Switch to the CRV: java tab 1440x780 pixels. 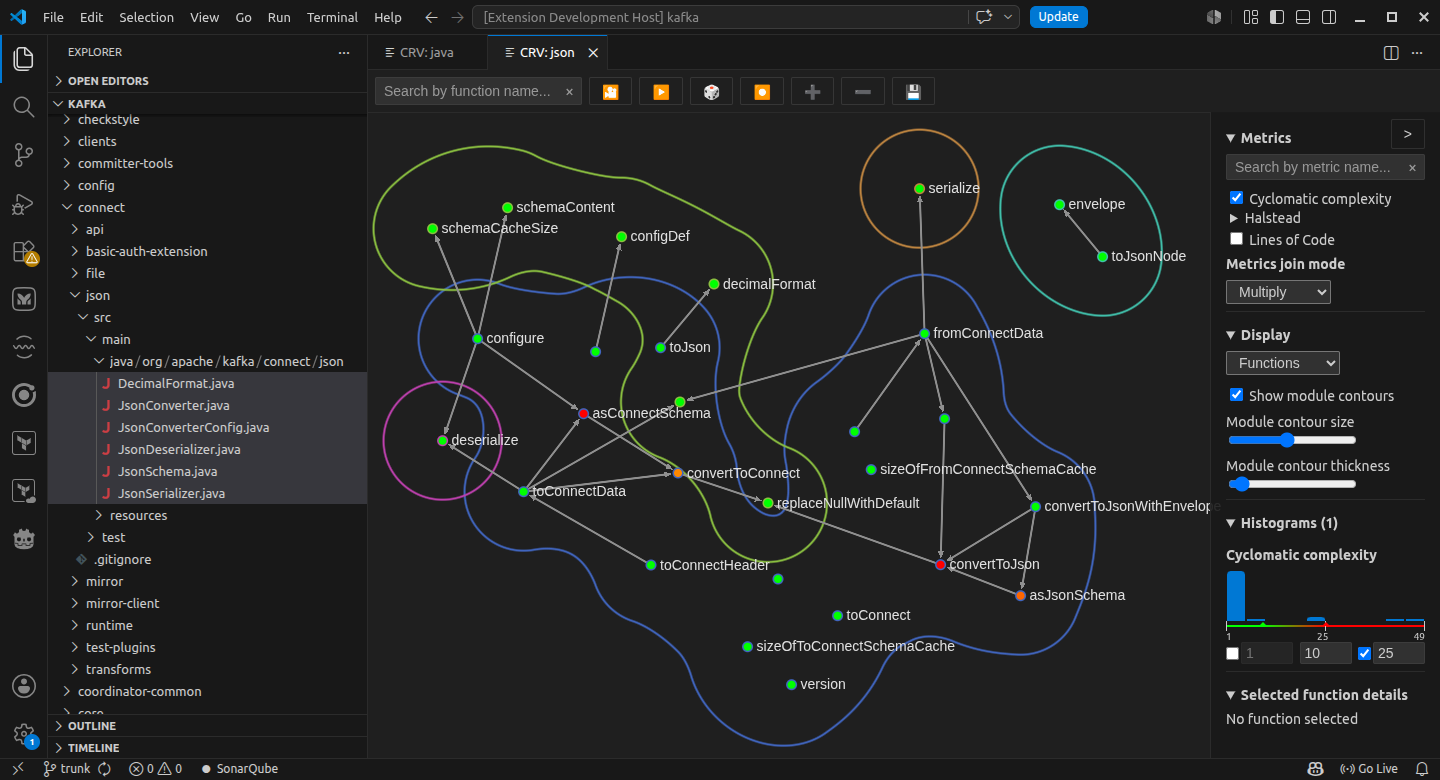(427, 52)
